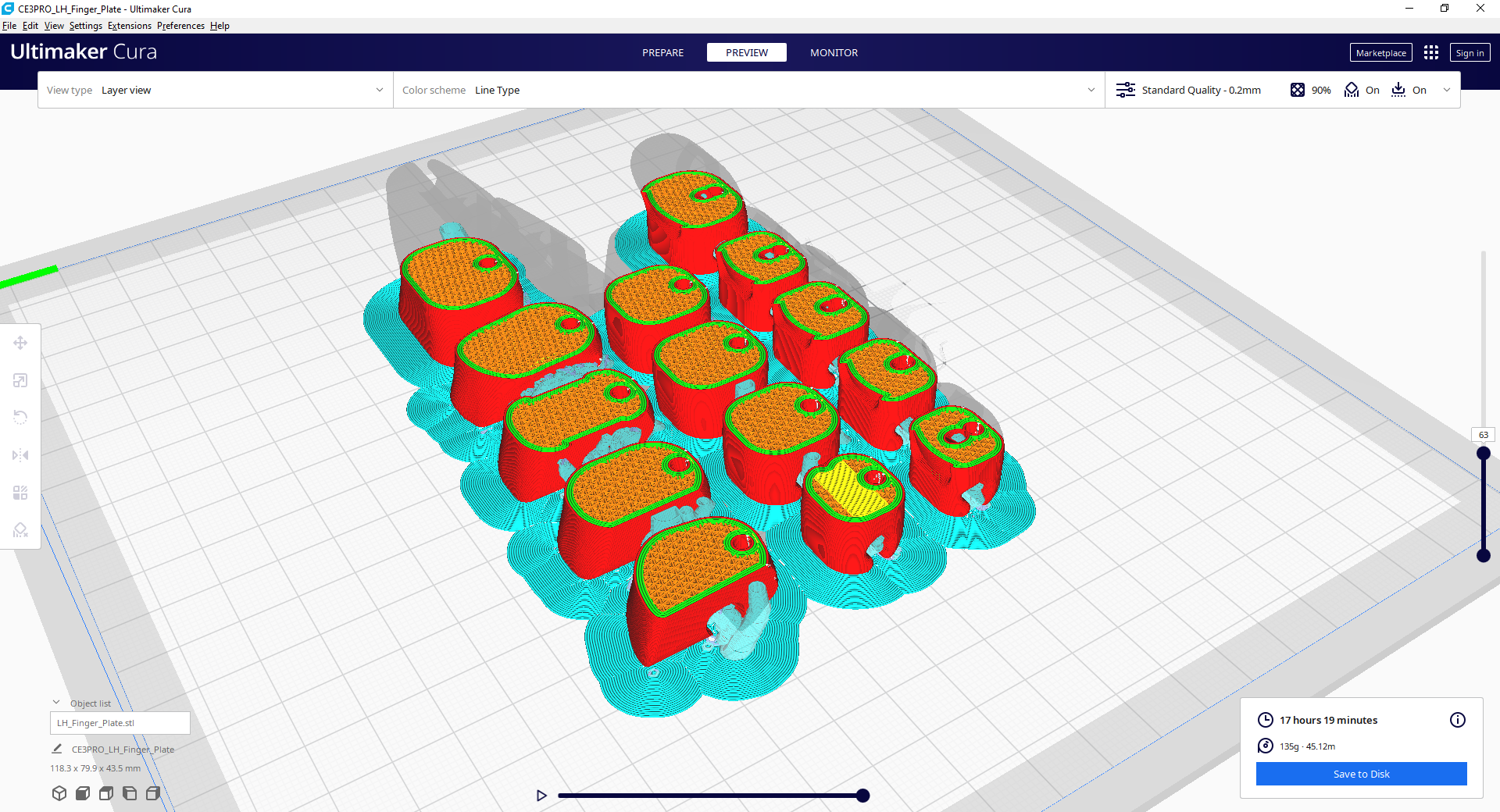The image size is (1500, 812).
Task: Switch to the PREVIEW stage
Action: pos(747,52)
